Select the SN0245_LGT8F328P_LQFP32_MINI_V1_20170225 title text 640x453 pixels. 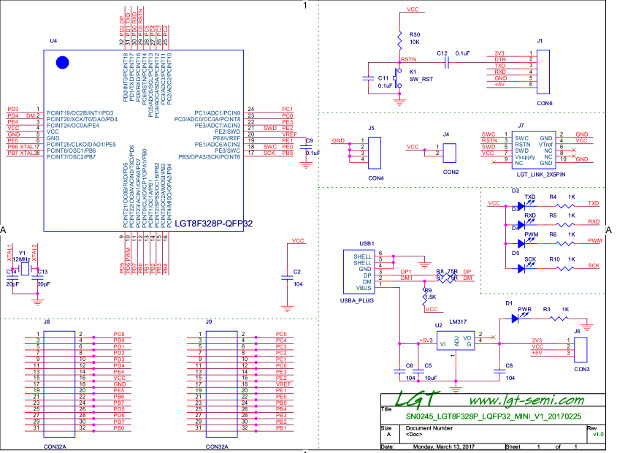pos(493,417)
